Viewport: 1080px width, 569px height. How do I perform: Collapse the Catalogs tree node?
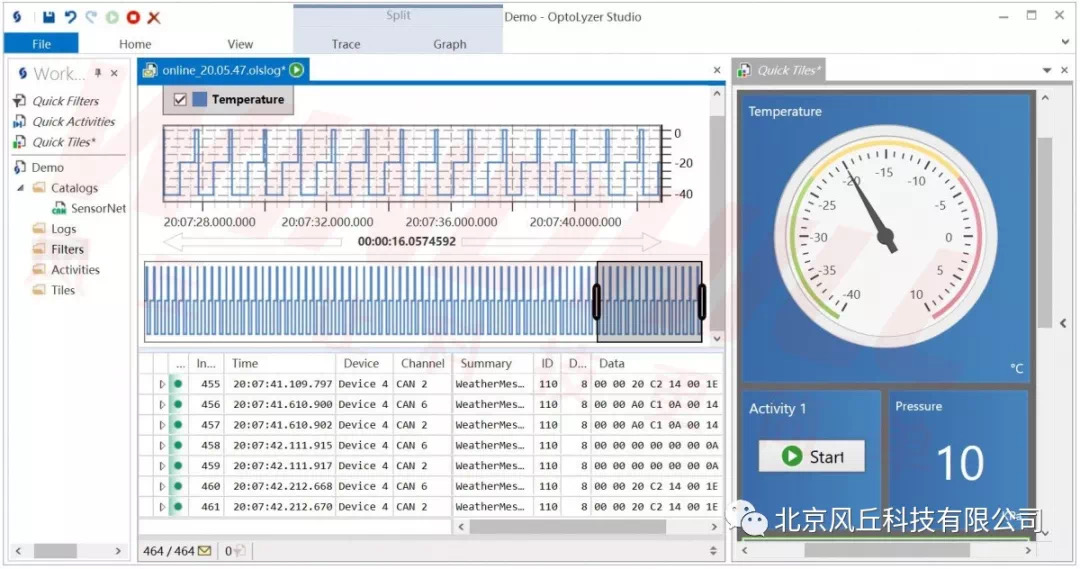pyautogui.click(x=21, y=188)
